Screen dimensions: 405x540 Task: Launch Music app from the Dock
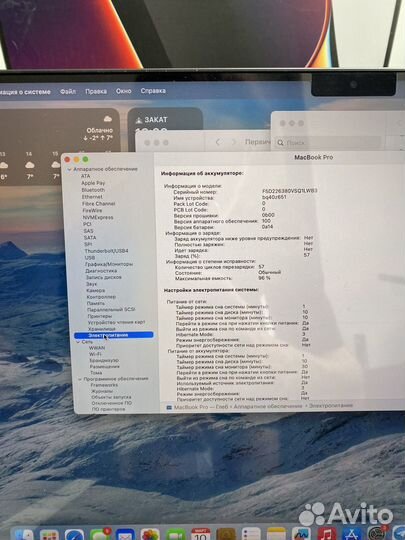click(327, 534)
